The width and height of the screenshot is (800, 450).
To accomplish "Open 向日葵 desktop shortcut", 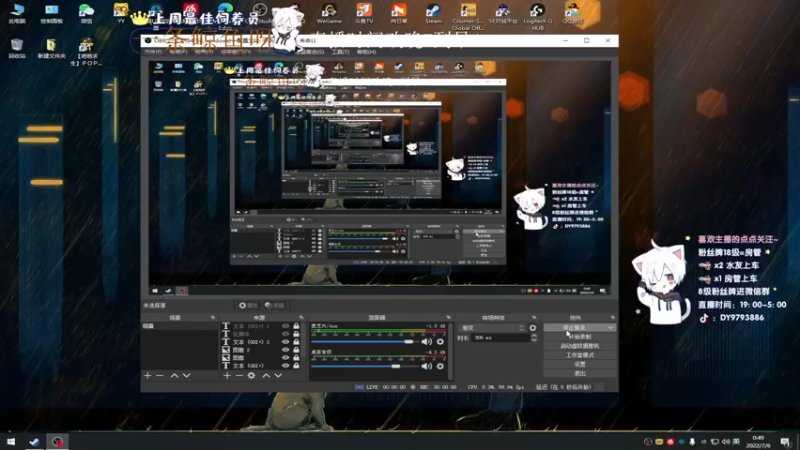I will [x=398, y=14].
